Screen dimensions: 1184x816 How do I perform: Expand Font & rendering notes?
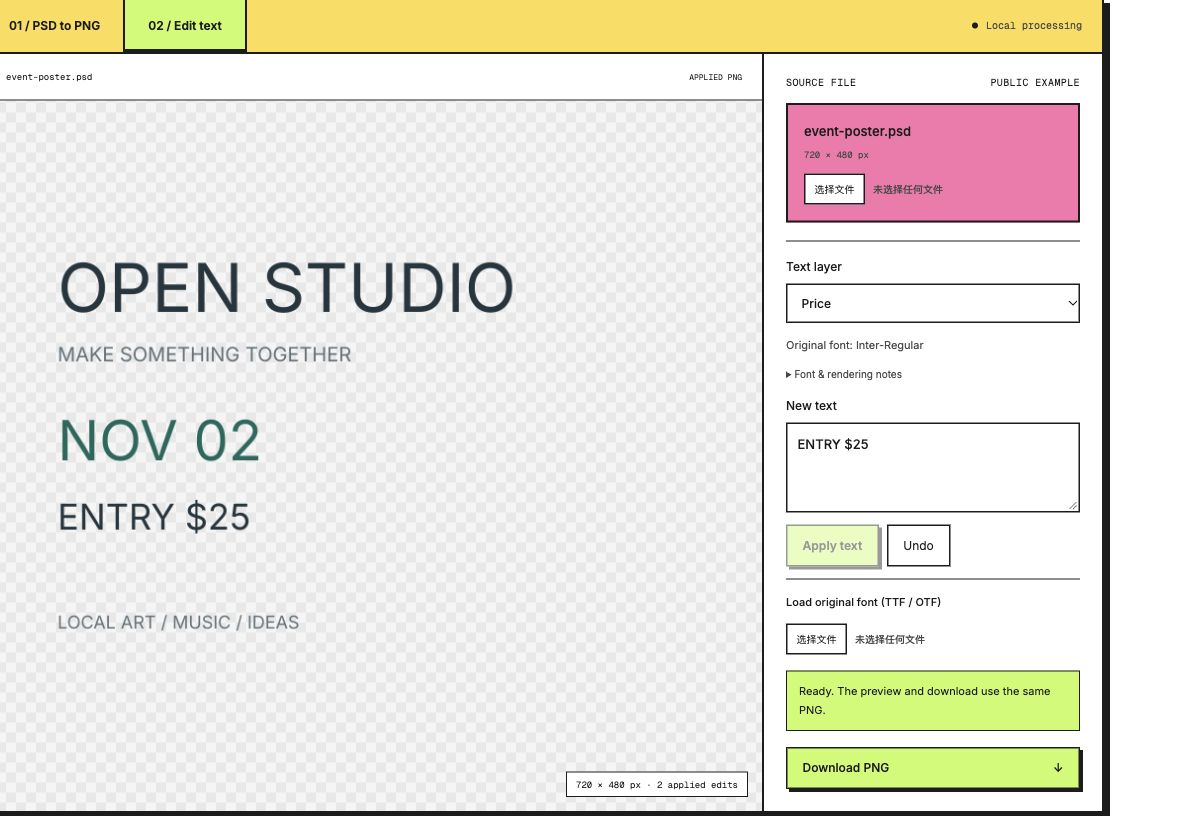point(844,374)
